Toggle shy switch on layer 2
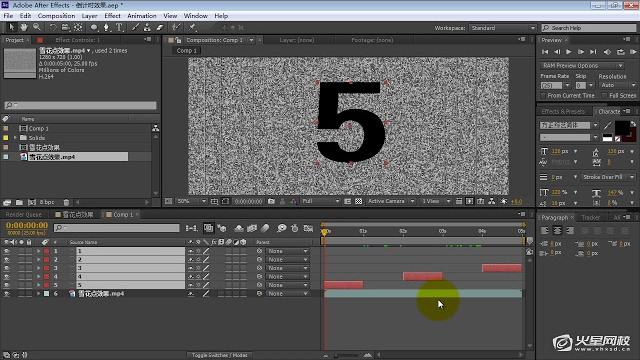Screen dimensions: 640x360 [190, 260]
